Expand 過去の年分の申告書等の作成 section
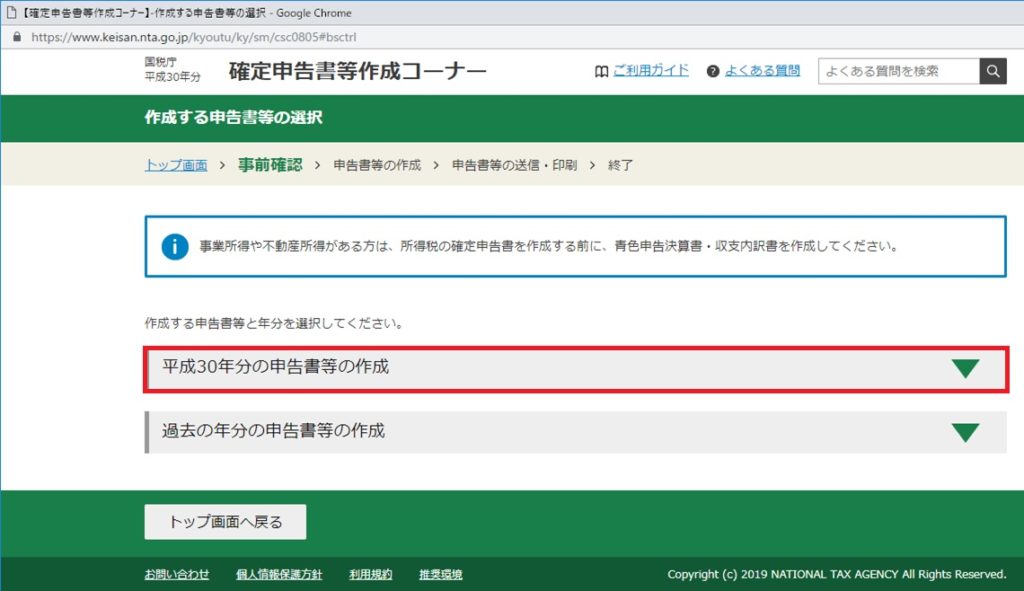Image resolution: width=1024 pixels, height=591 pixels. click(575, 432)
